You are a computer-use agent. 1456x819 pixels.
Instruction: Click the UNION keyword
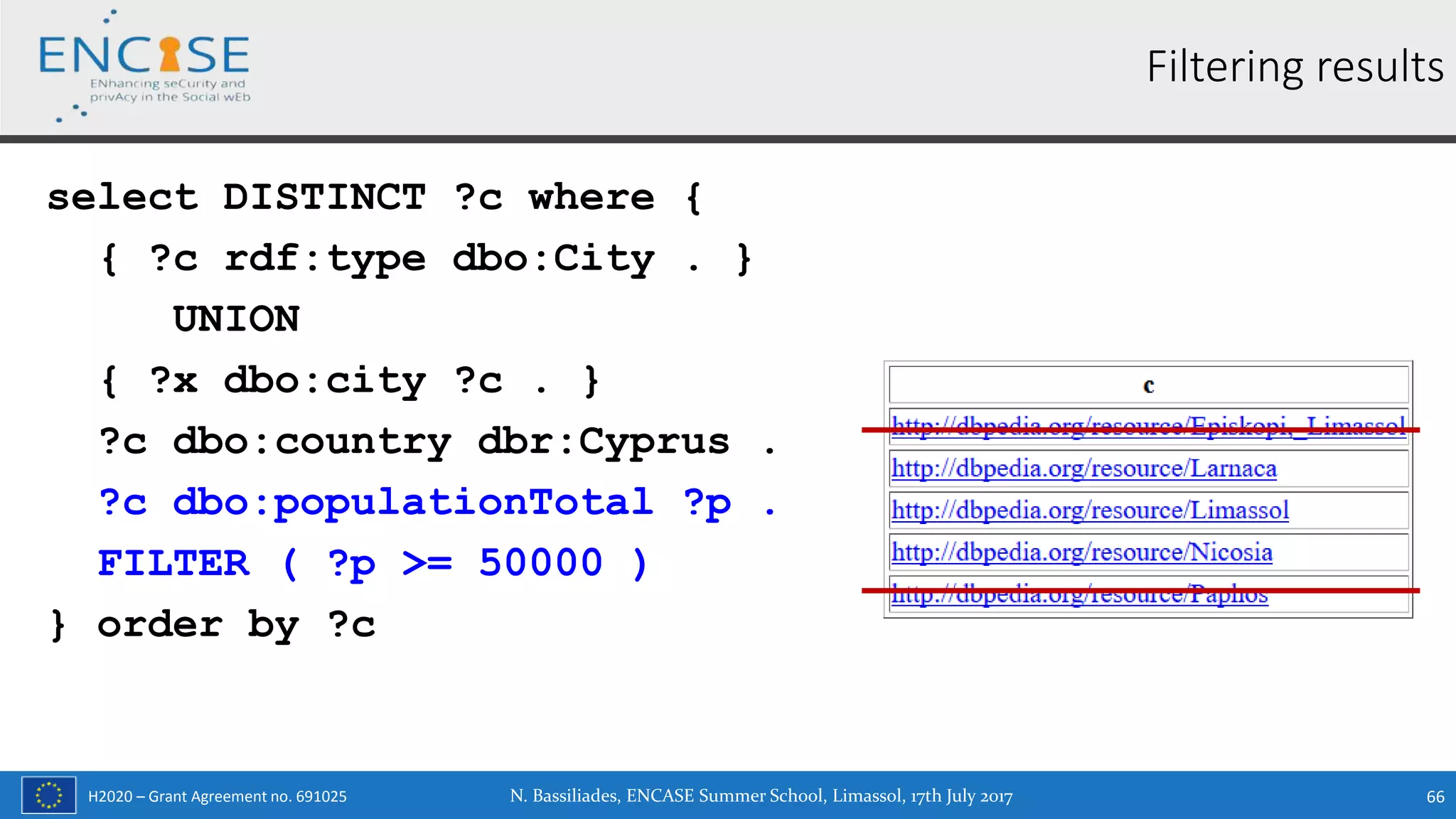(x=236, y=319)
